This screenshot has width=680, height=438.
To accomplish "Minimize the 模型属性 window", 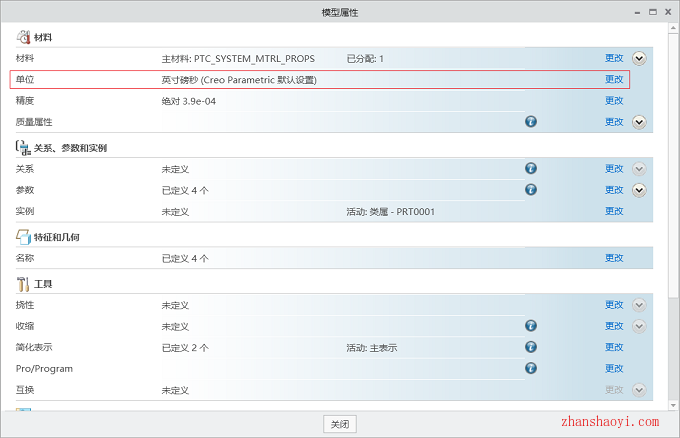I will pos(637,13).
